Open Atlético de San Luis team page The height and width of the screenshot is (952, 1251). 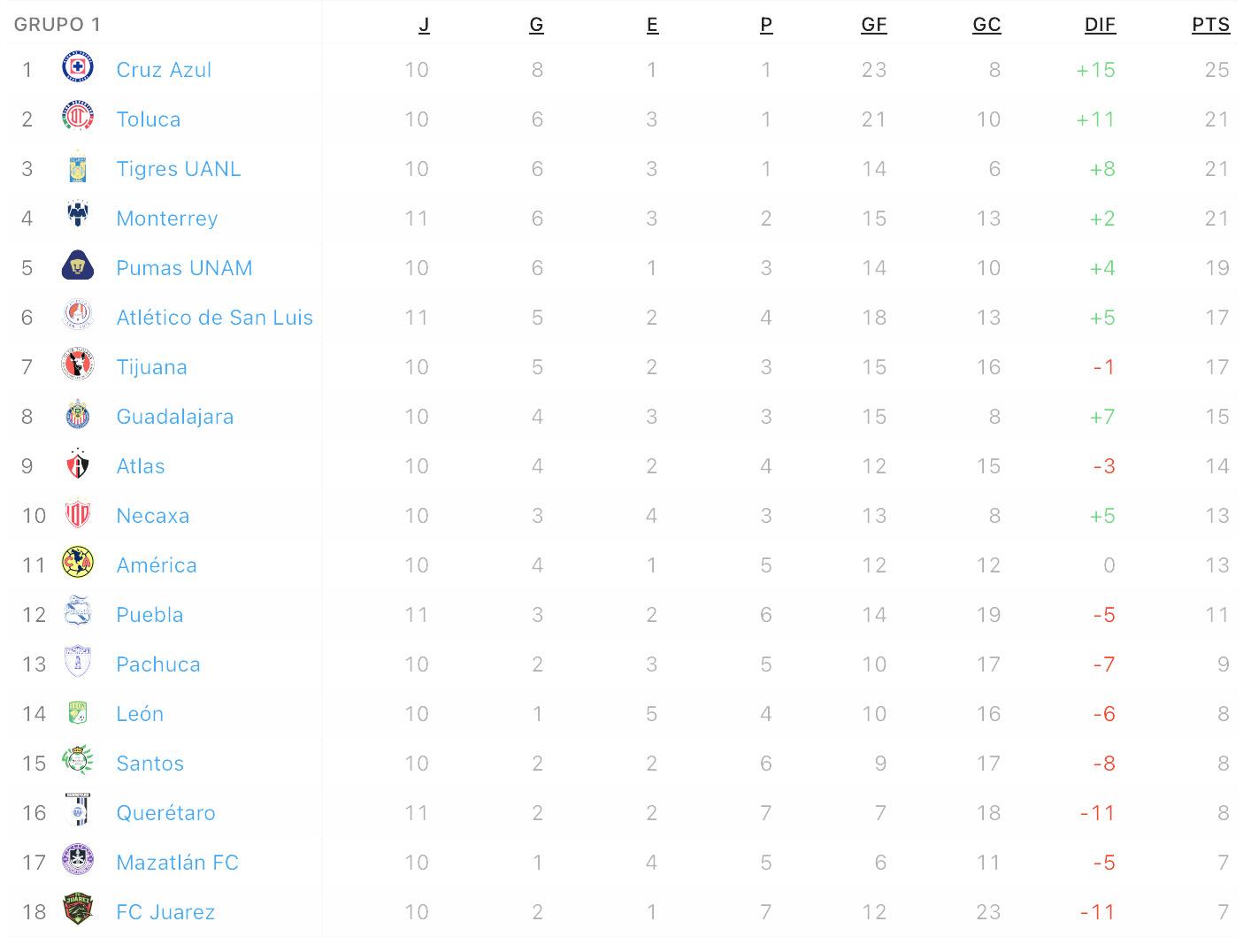point(214,318)
